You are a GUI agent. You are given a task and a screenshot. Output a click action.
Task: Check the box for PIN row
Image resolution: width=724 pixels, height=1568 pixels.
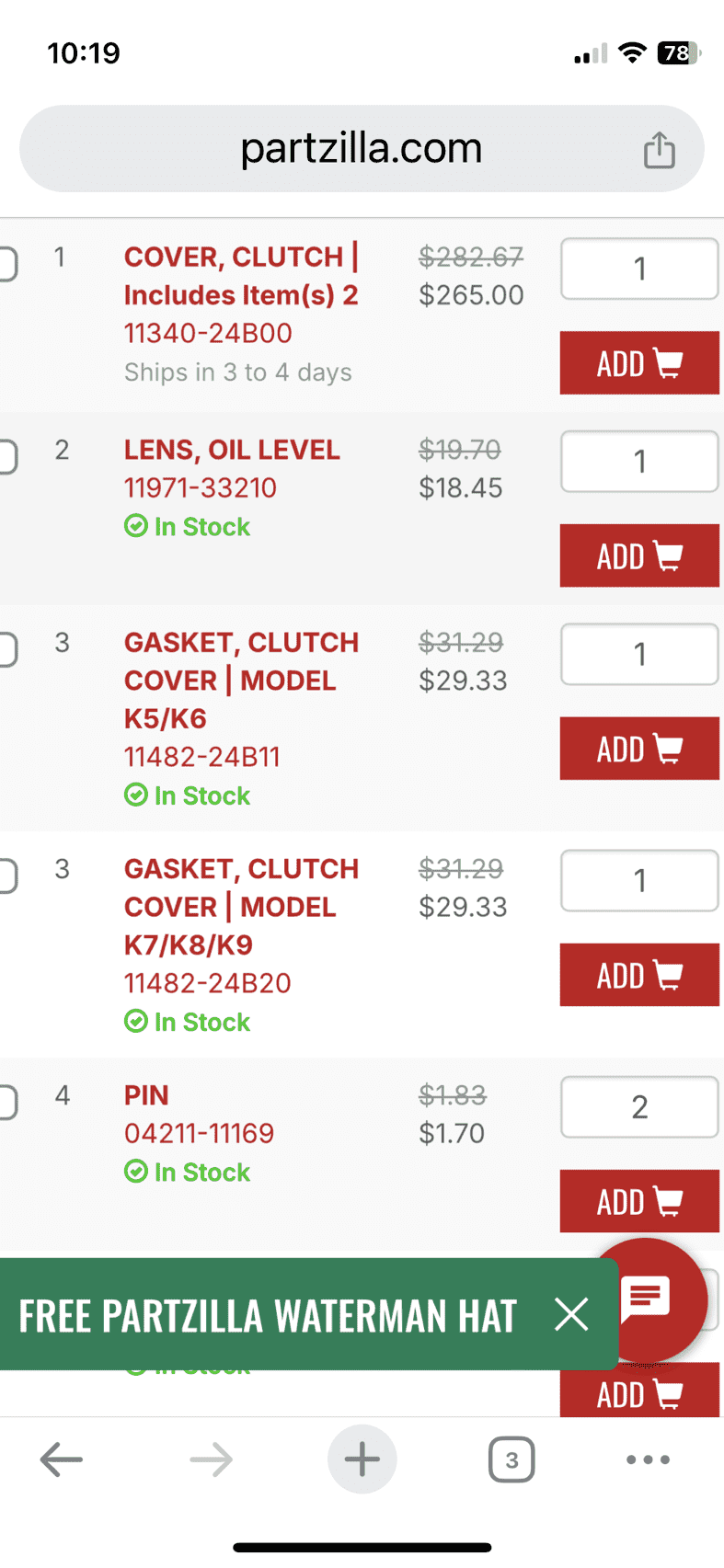(7, 1102)
